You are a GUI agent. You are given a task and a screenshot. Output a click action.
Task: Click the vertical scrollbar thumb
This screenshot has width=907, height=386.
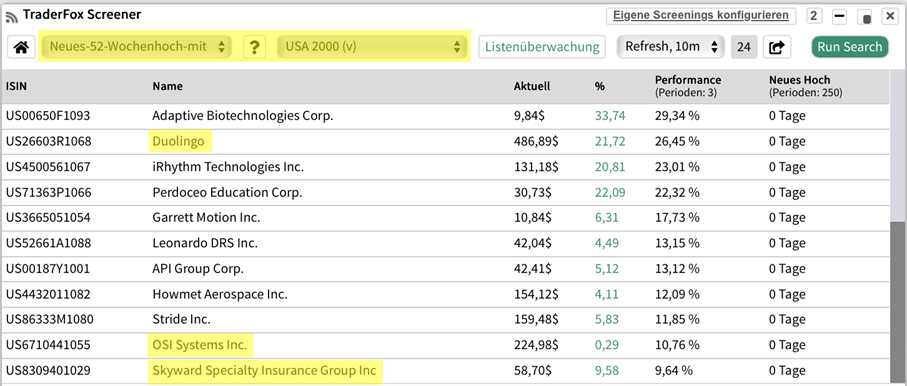pyautogui.click(x=898, y=301)
